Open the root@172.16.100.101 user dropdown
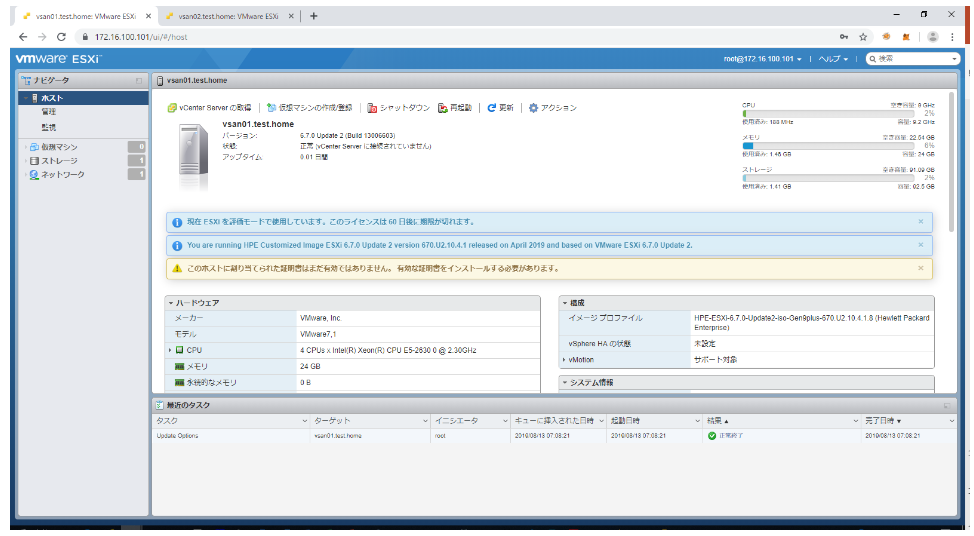 (x=762, y=59)
